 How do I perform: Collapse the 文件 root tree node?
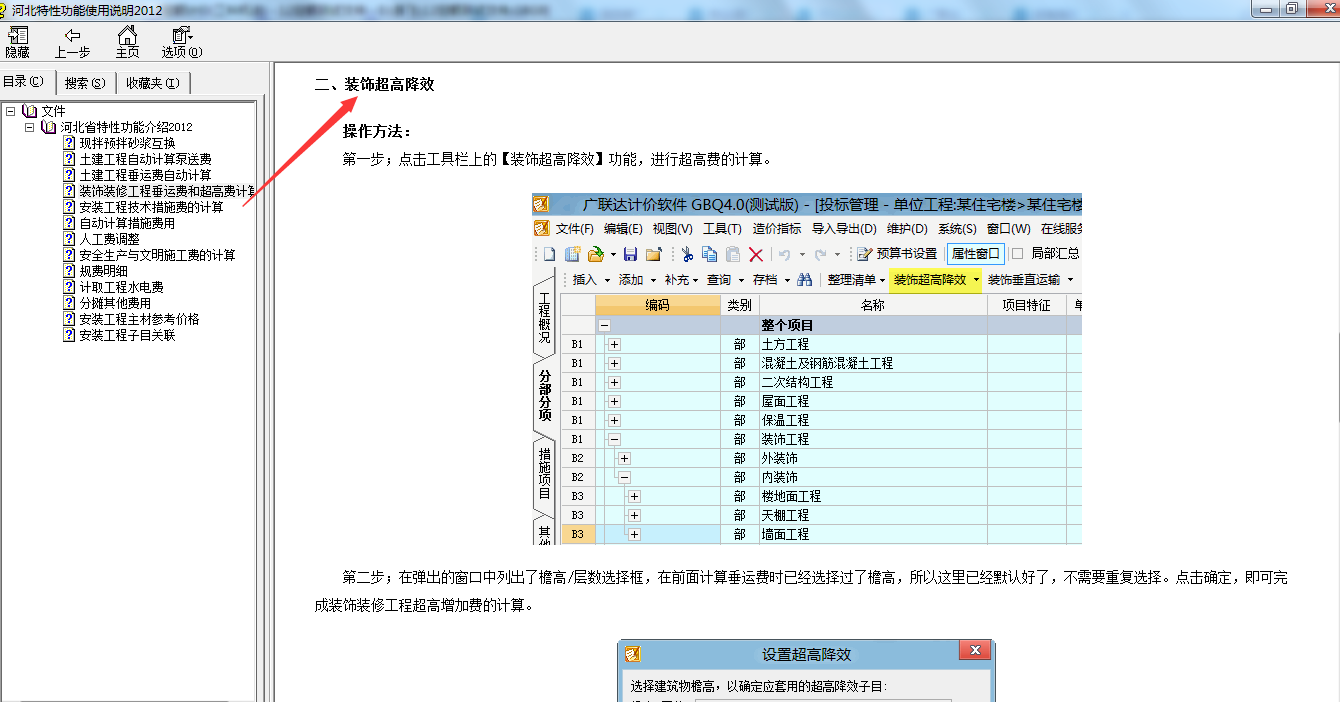[10, 111]
